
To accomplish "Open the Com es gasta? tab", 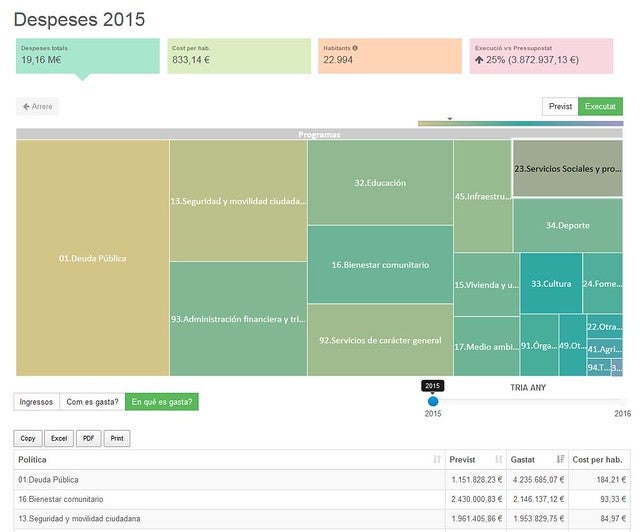I will point(92,402).
